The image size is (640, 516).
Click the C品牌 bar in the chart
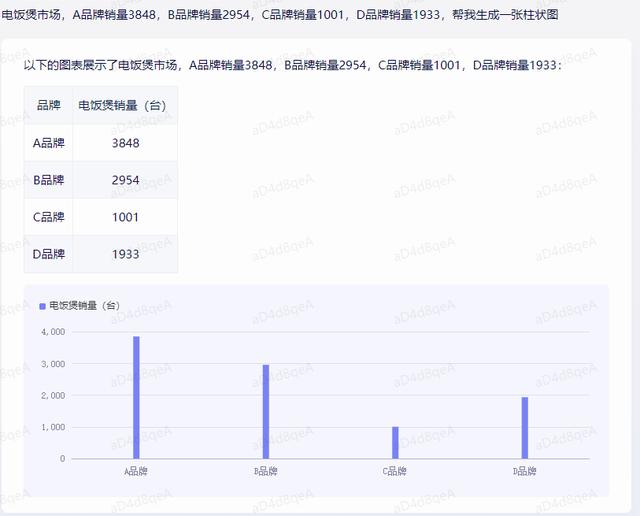pos(395,442)
